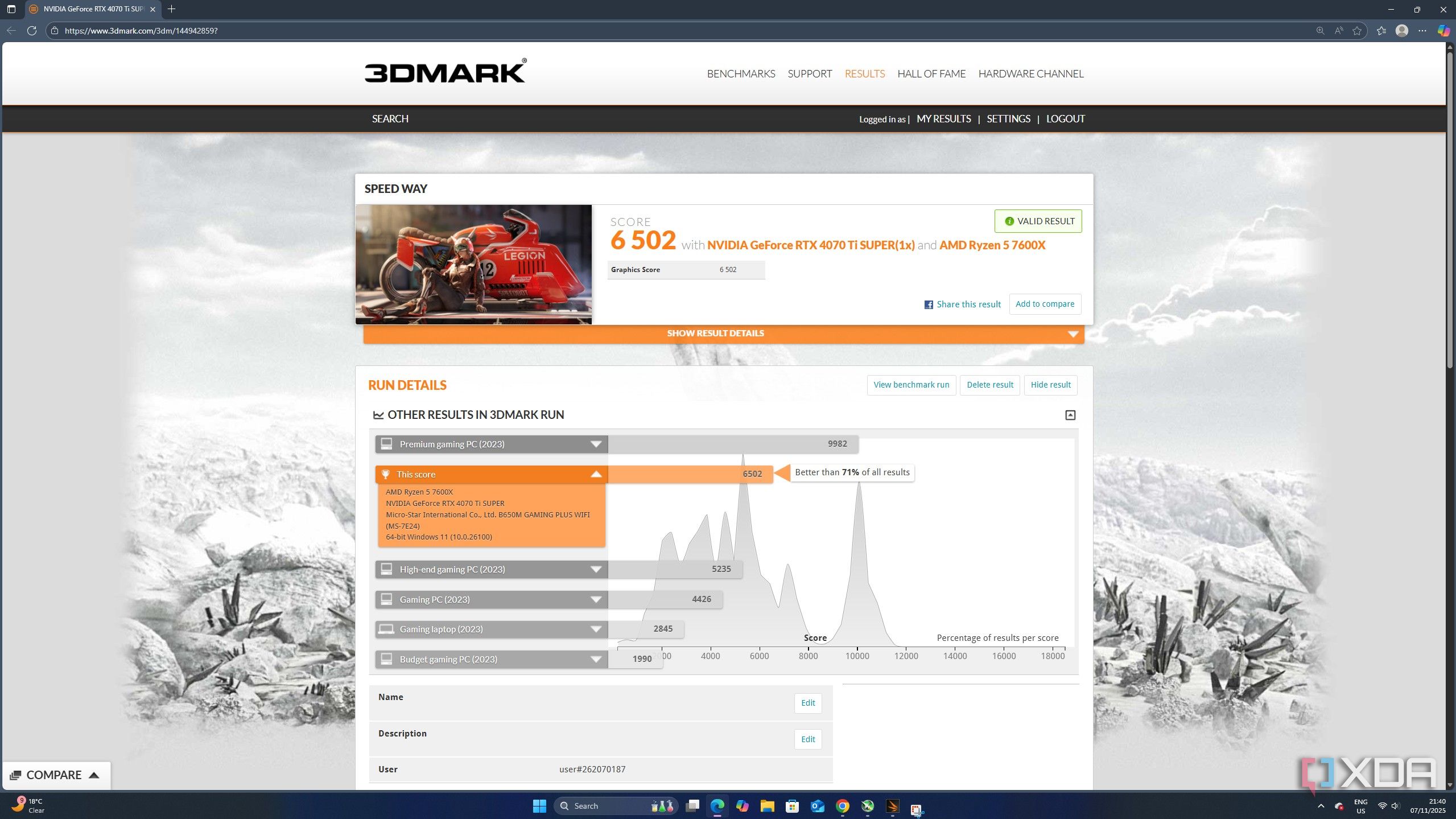Collapse the Other Results section icon

click(1070, 415)
